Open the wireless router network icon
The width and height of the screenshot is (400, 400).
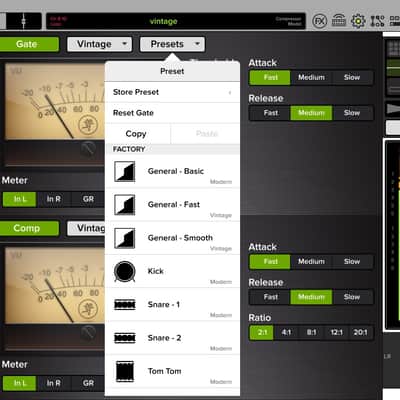tap(339, 21)
